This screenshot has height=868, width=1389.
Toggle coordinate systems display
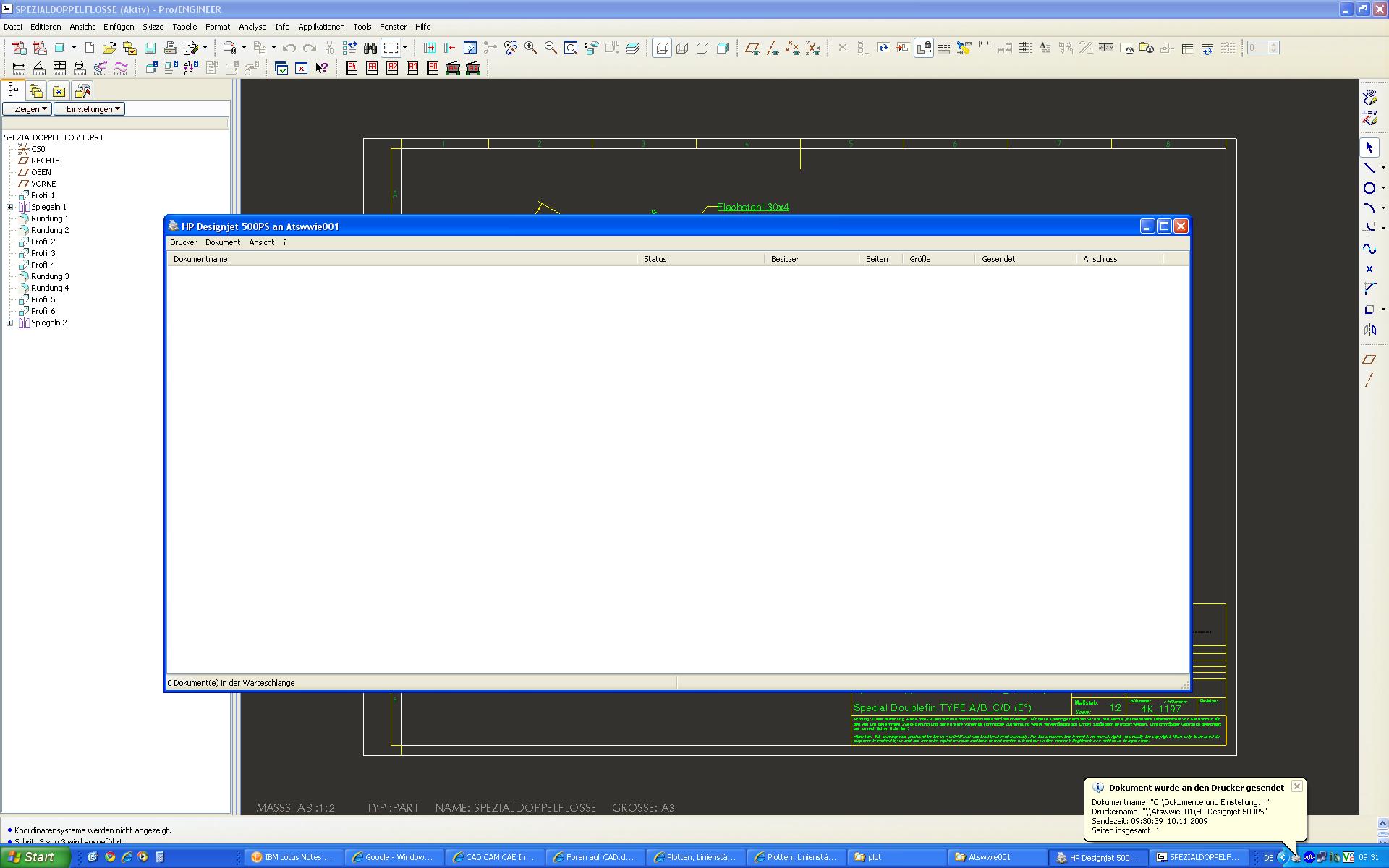(x=813, y=48)
